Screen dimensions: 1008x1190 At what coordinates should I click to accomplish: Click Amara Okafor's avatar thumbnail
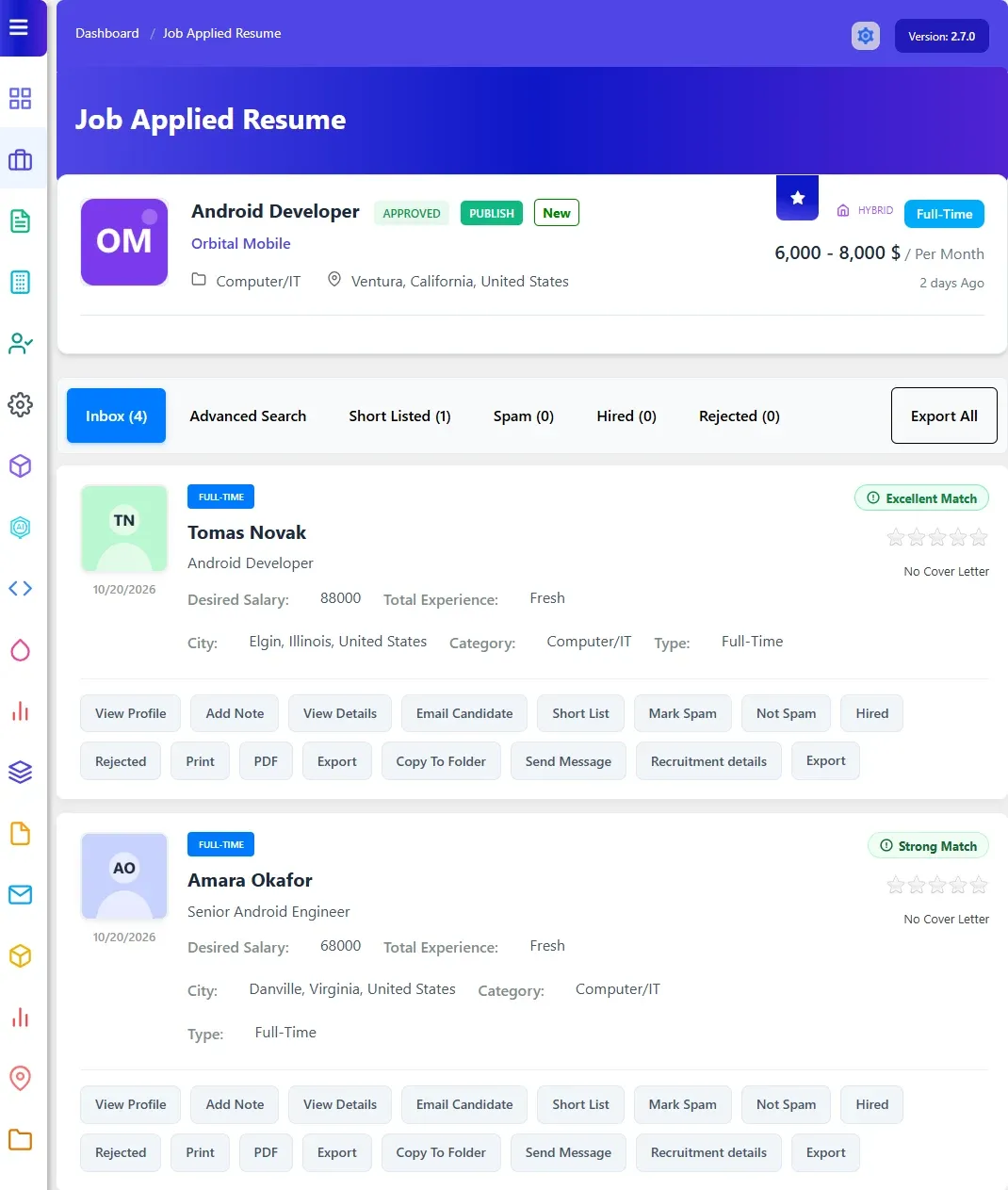[124, 876]
